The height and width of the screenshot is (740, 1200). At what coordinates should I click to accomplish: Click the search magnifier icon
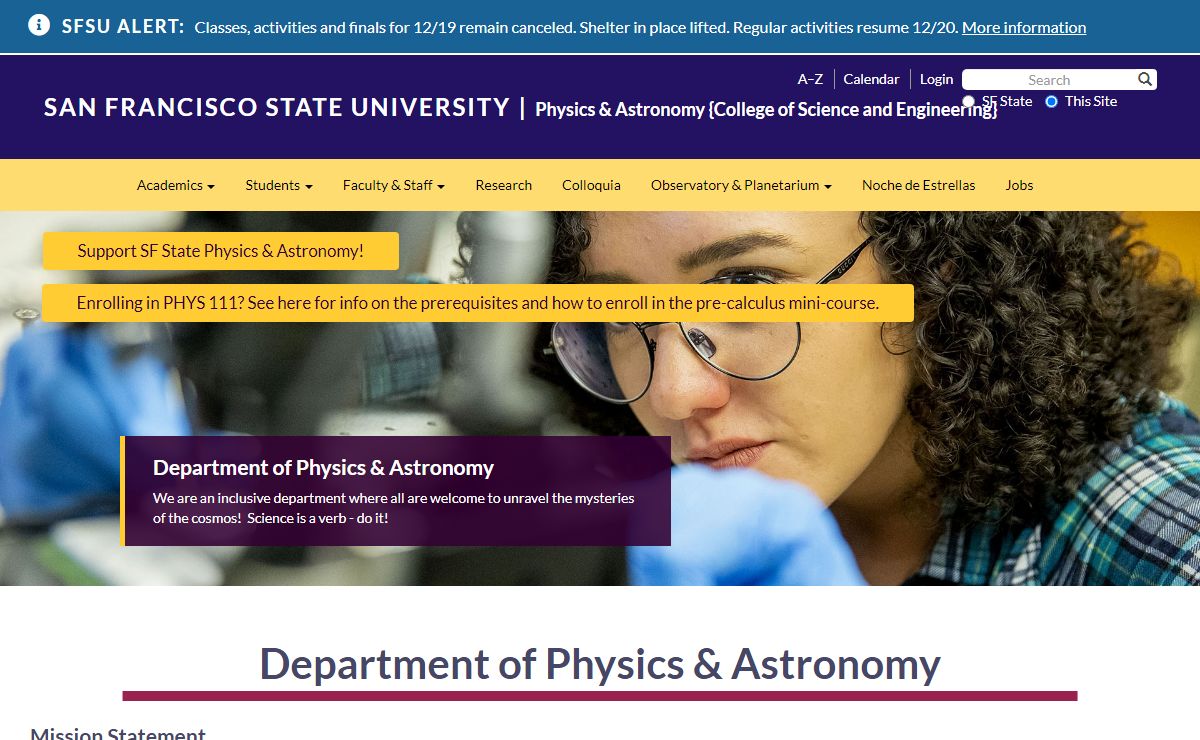(1145, 79)
